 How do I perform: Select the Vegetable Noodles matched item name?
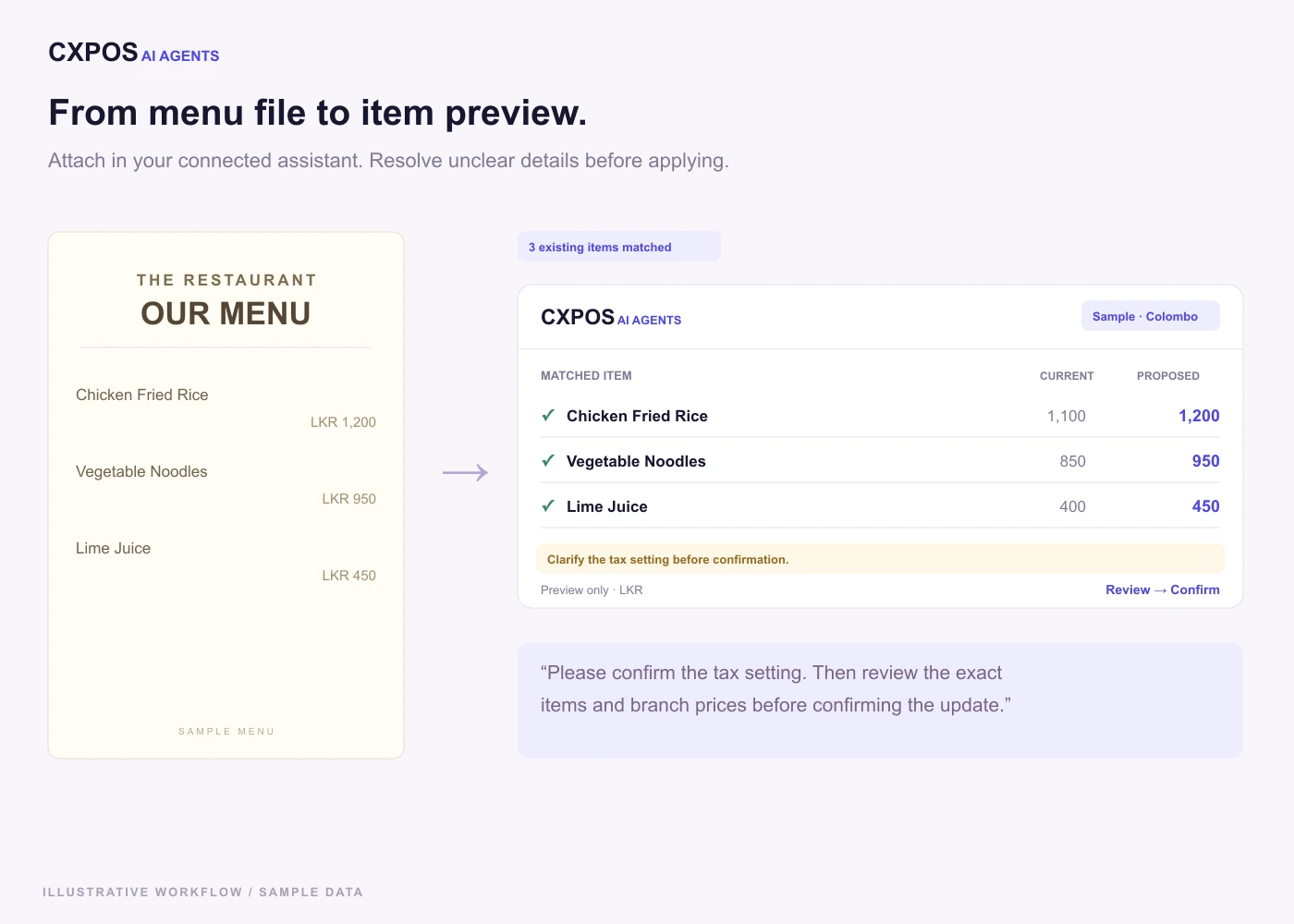coord(636,461)
